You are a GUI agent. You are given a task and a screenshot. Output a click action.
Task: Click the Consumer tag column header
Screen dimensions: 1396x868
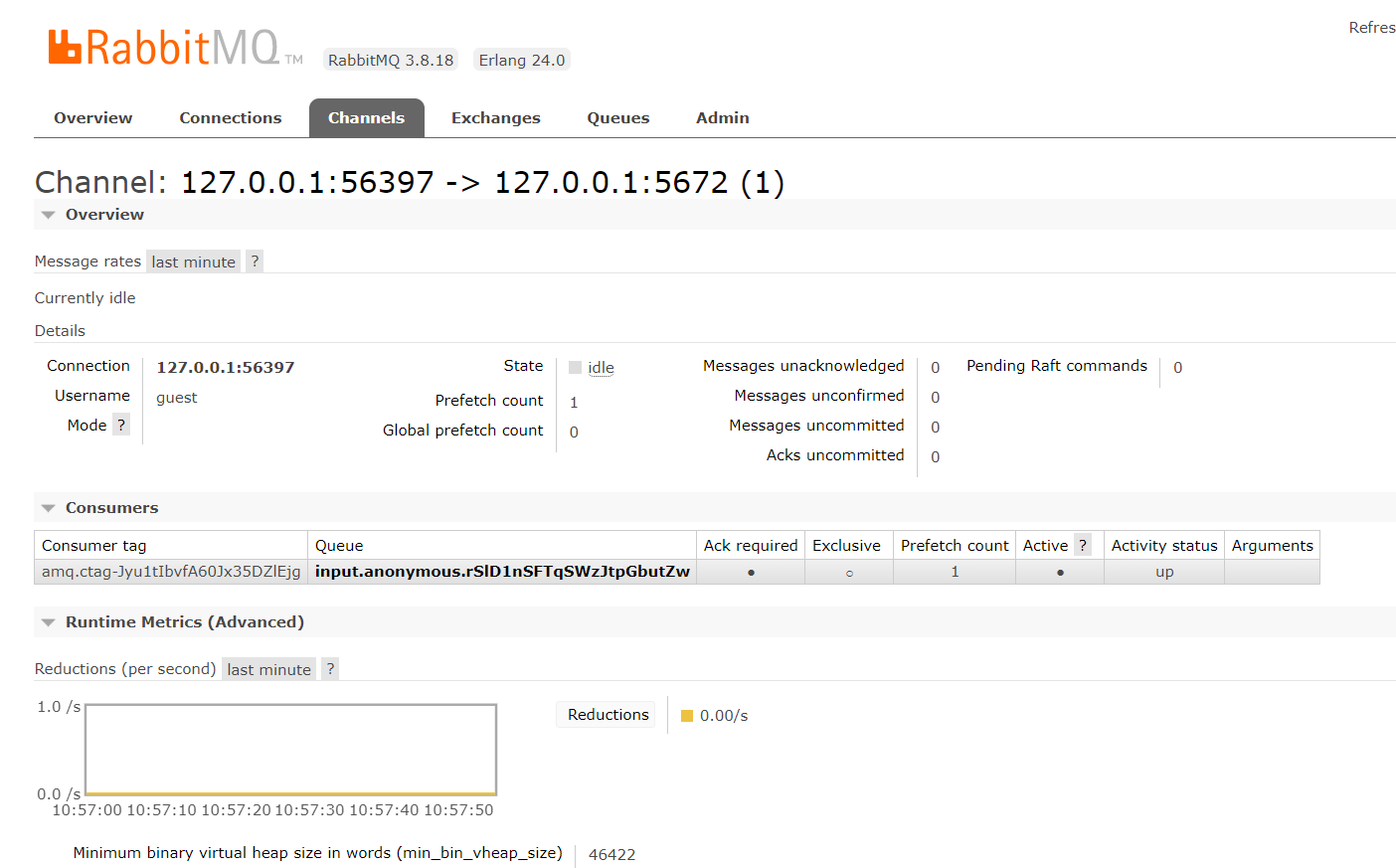171,545
